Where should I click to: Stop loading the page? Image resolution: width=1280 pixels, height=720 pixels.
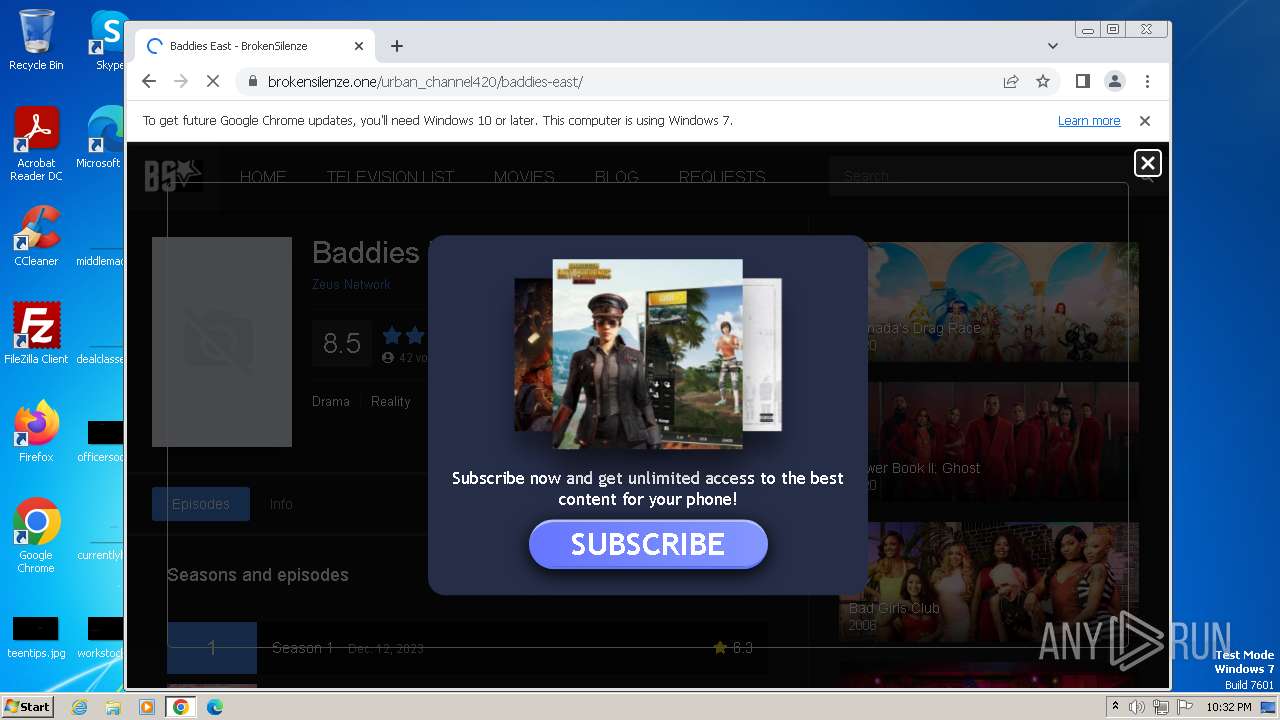[213, 82]
